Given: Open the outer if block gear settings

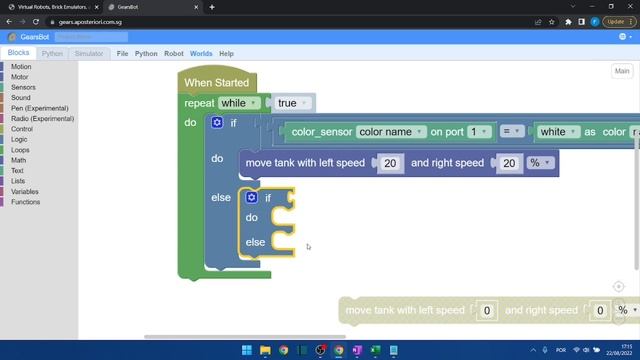Looking at the screenshot, I should (217, 122).
